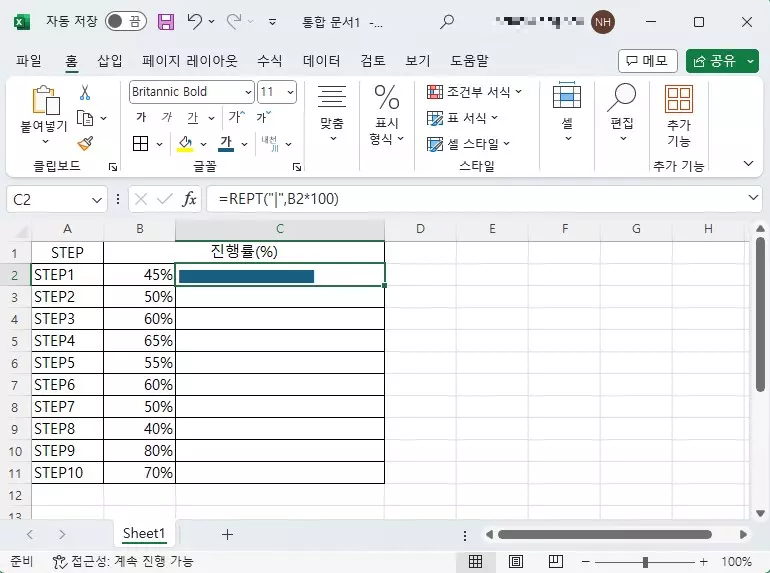Expand the formula bar
The image size is (770, 573).
[x=753, y=198]
